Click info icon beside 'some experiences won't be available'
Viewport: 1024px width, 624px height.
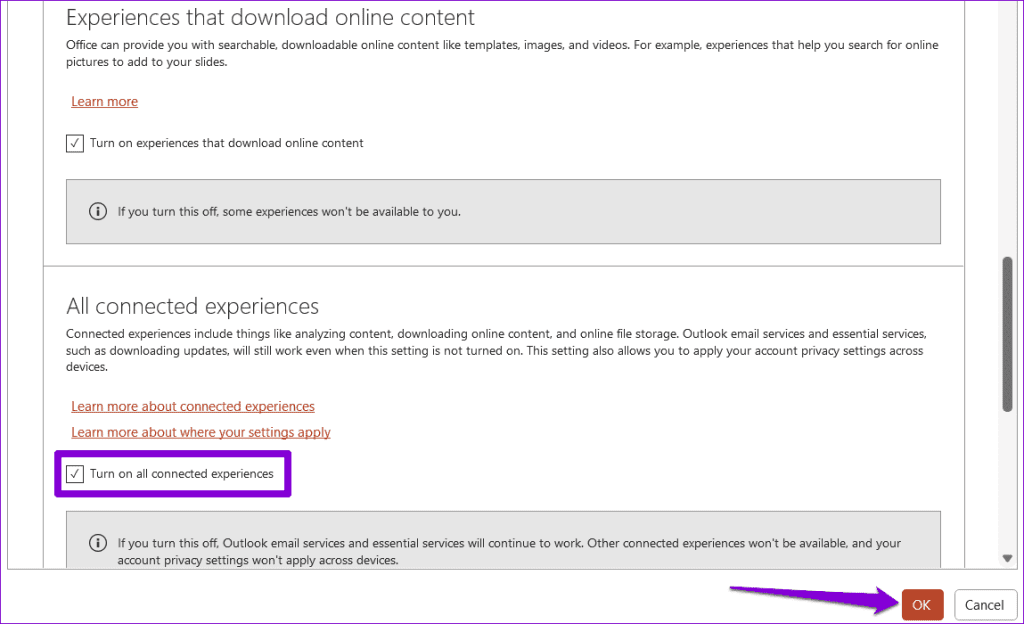(x=98, y=211)
